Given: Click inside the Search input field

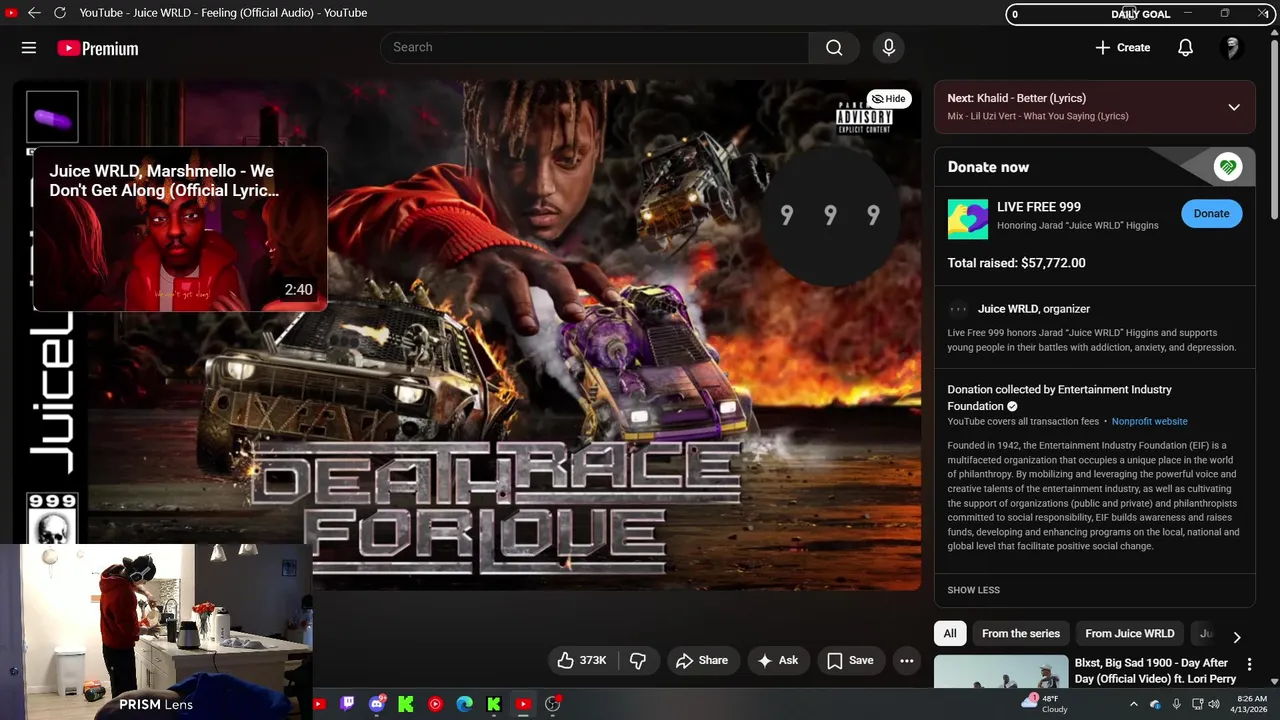Looking at the screenshot, I should click(595, 47).
